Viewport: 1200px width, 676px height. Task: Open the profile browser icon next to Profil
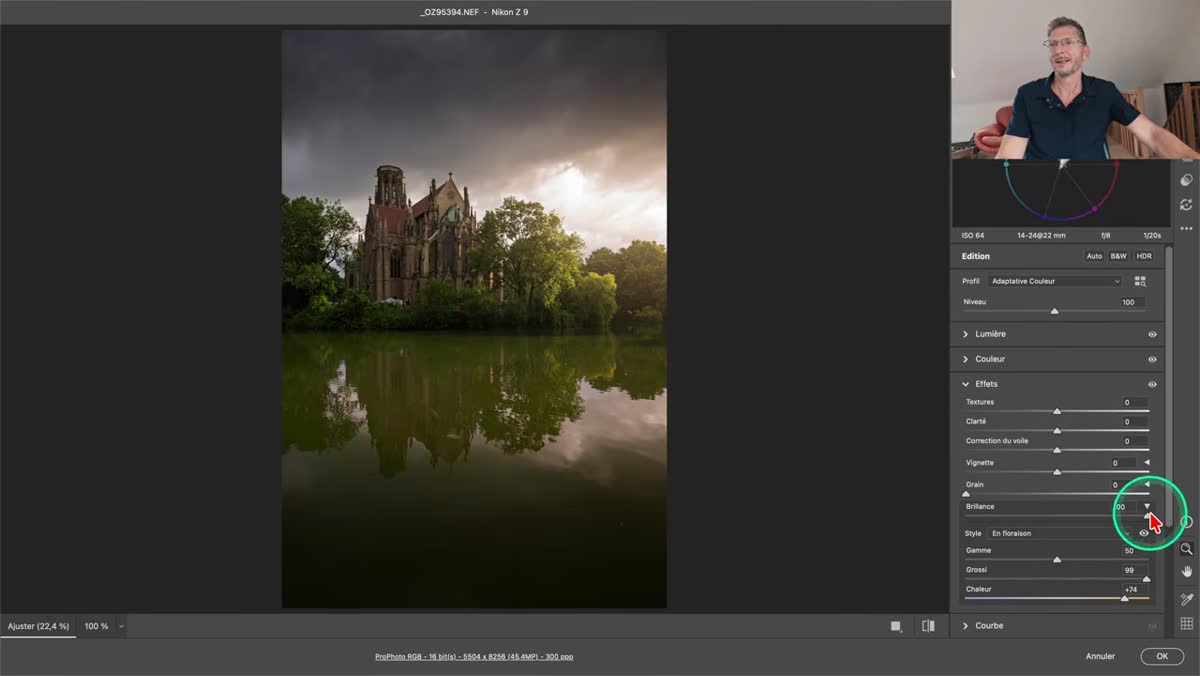click(1140, 282)
